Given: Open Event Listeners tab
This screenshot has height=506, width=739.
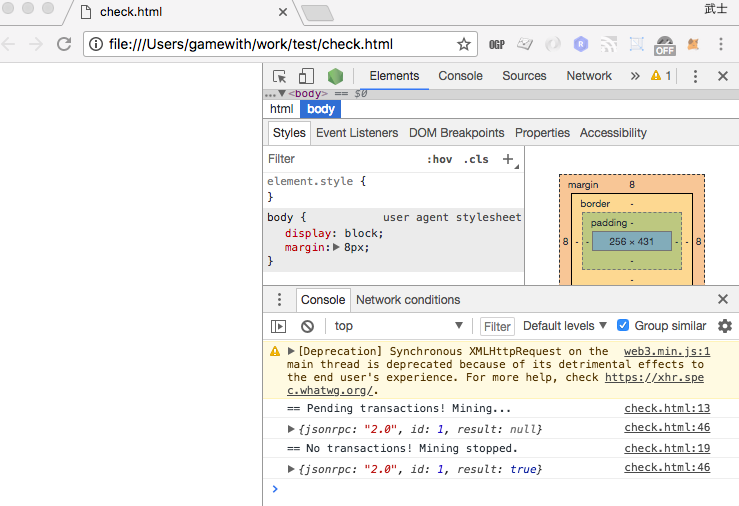Looking at the screenshot, I should (357, 133).
